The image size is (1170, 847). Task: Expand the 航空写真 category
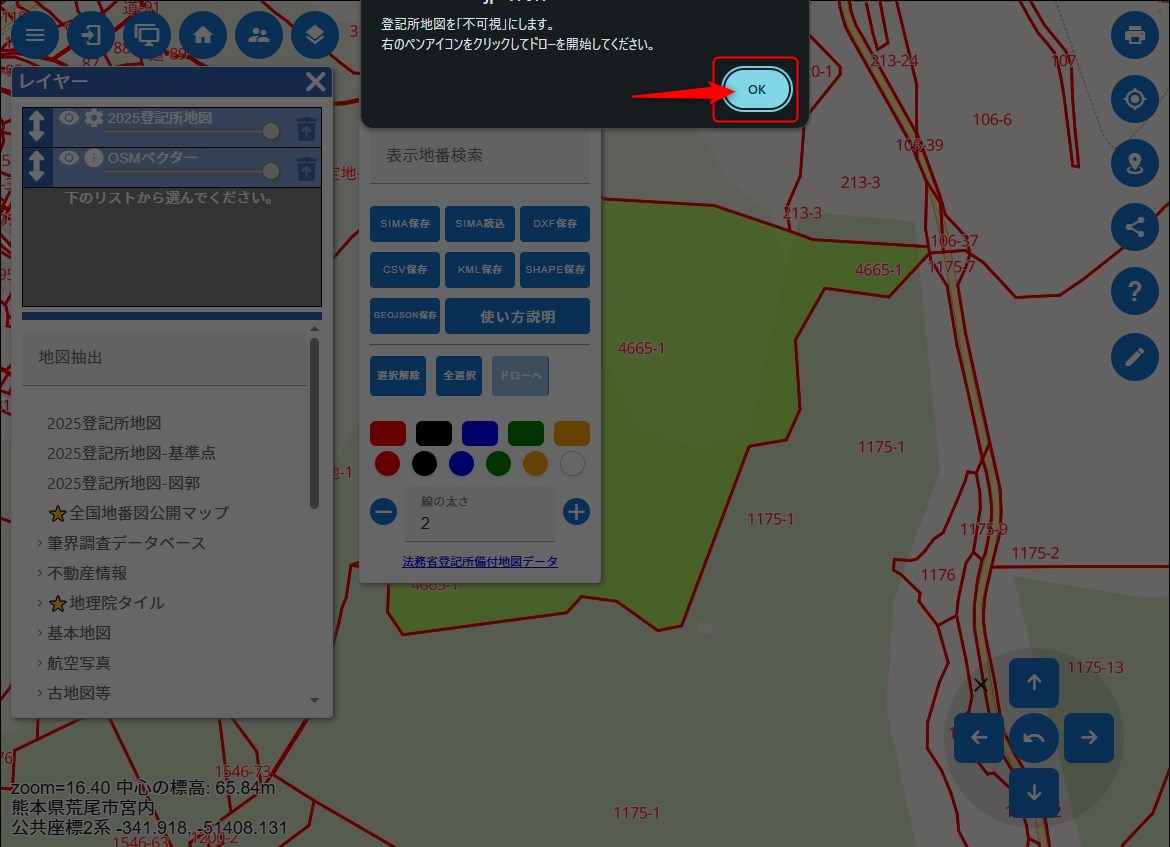click(79, 663)
